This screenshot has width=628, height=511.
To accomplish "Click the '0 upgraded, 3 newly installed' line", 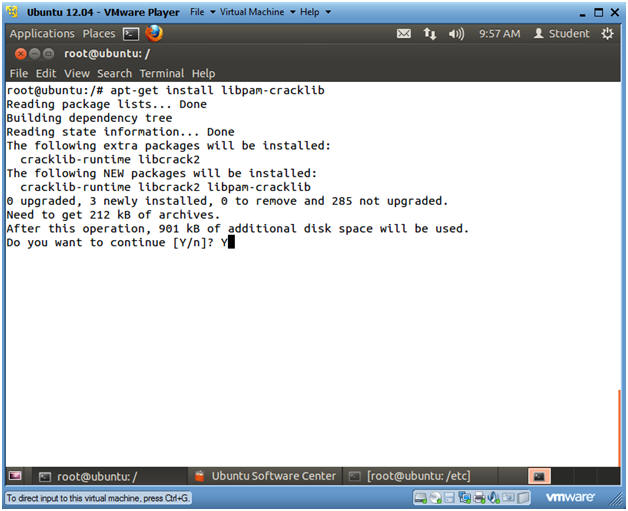I will (227, 201).
